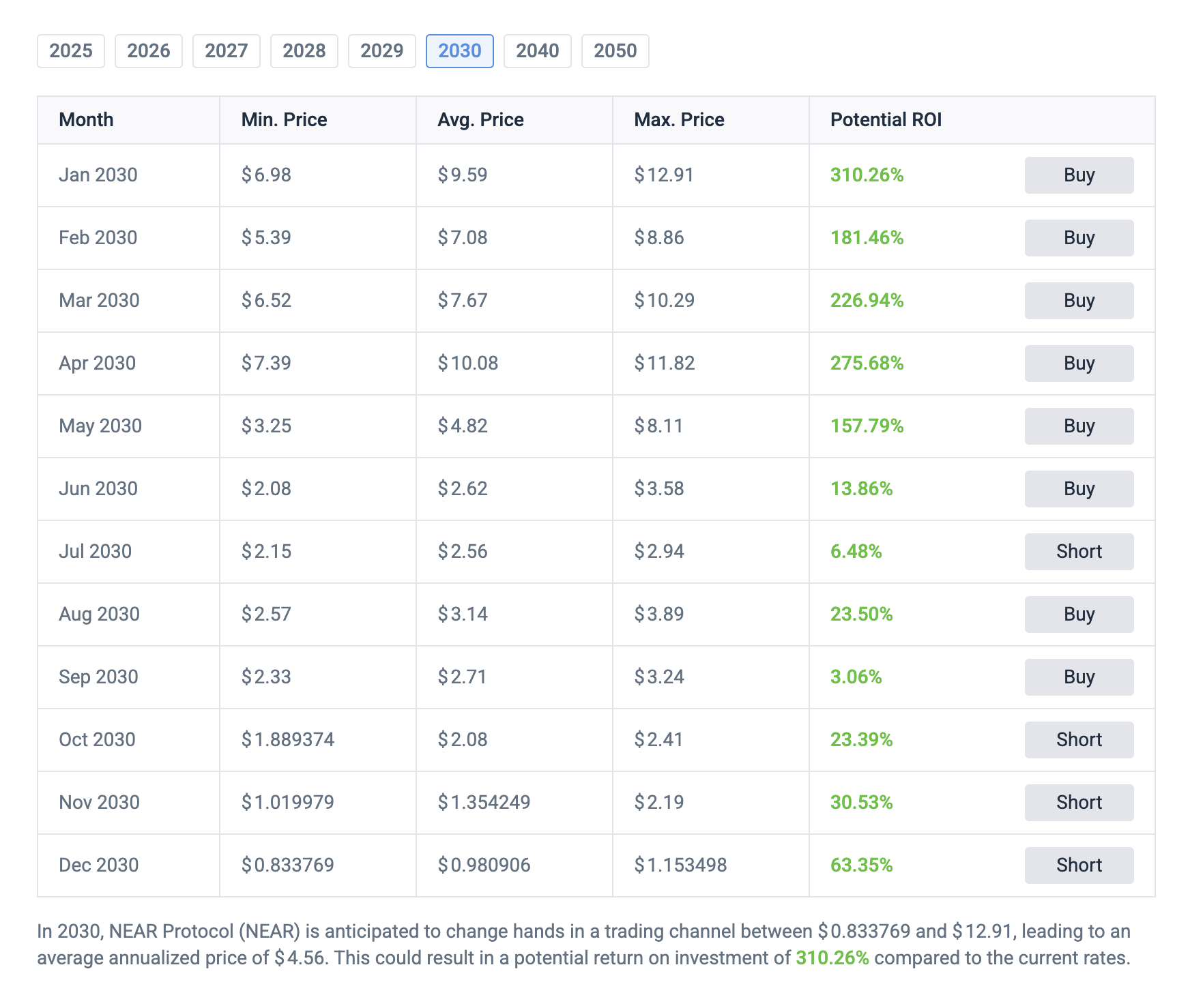Click the $4.82 average price value

click(x=463, y=426)
